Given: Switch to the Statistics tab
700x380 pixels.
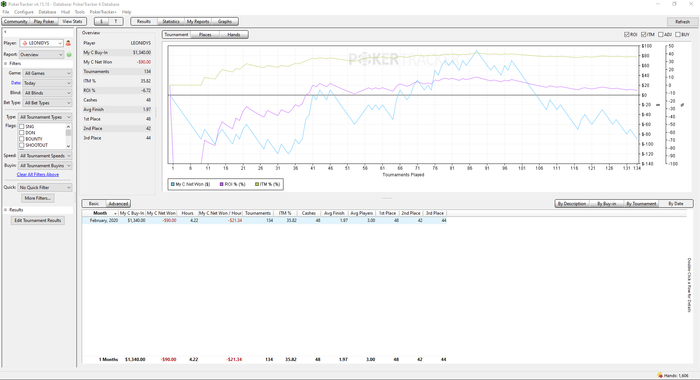Looking at the screenshot, I should (x=171, y=21).
